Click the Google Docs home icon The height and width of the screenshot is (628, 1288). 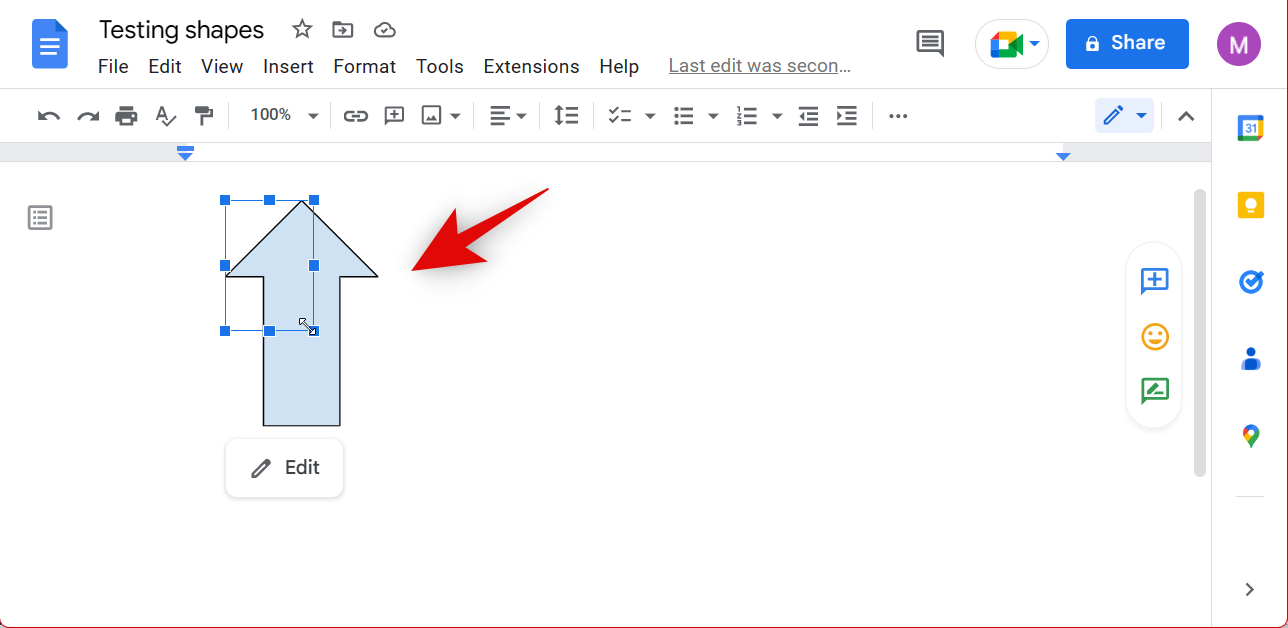(50, 44)
